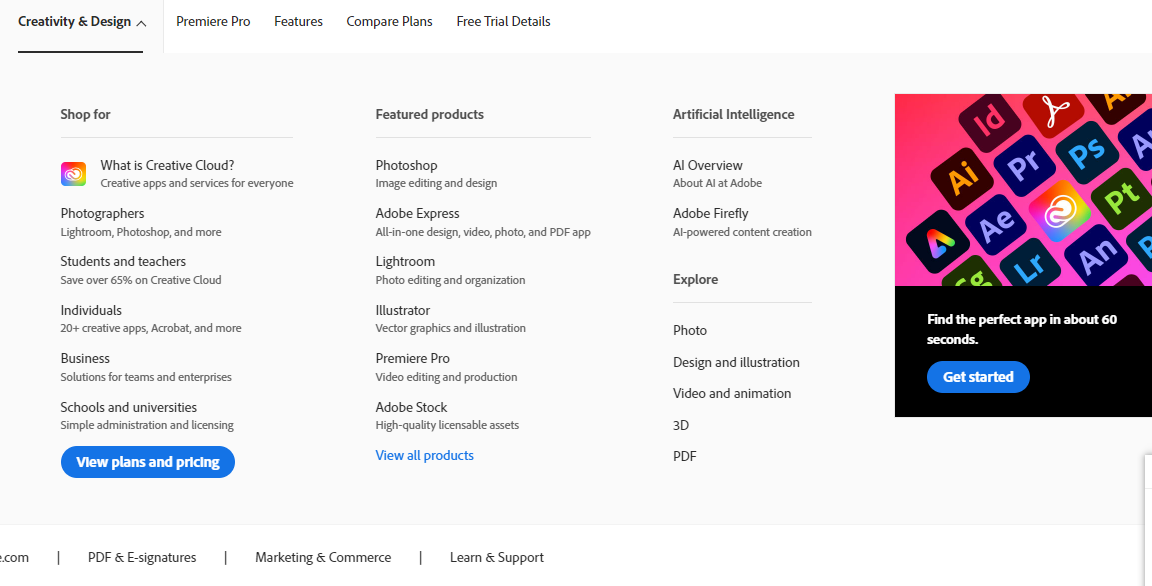Screen dimensions: 1152x586
Task: Click the InDesign Id tile in banner
Action: (989, 119)
